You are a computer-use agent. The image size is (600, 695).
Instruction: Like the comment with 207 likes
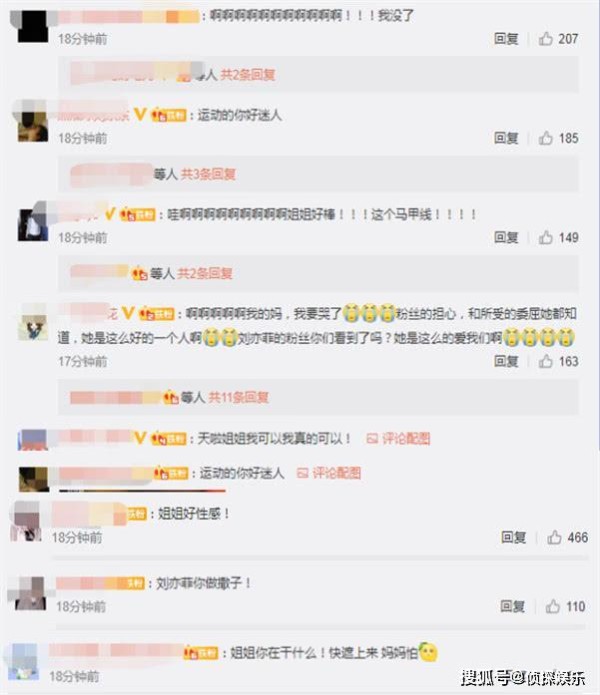pyautogui.click(x=545, y=39)
